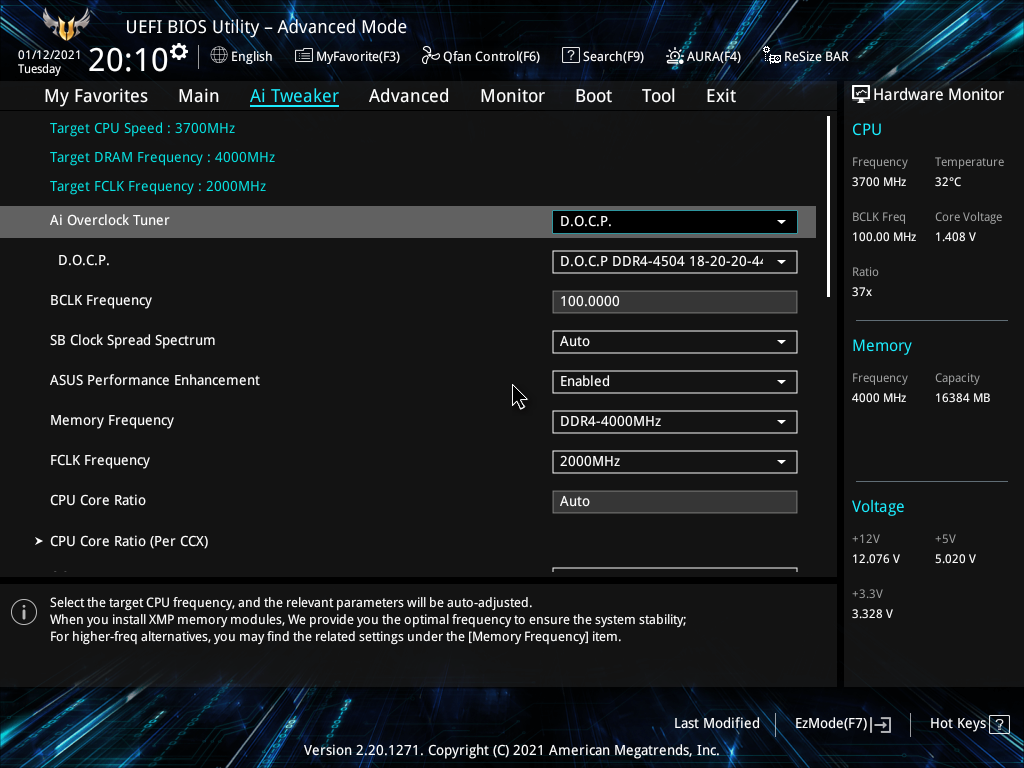Open the Ai Overclock Tuner dropdown

pos(674,222)
